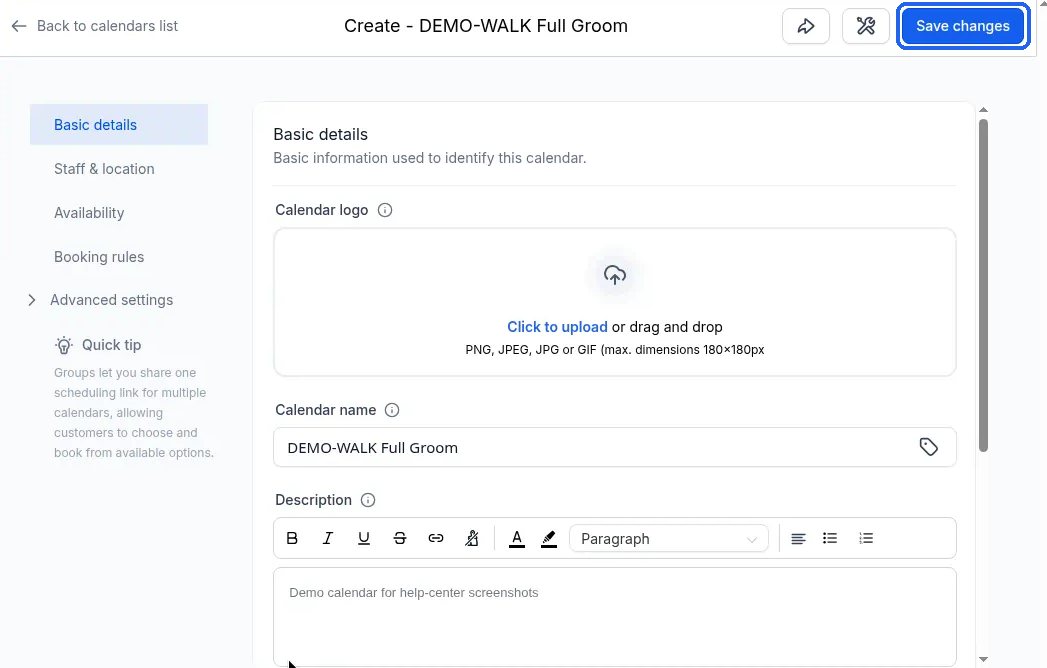Screen dimensions: 1047x668
Task: Click the scrollbar down arrow
Action: [983, 659]
